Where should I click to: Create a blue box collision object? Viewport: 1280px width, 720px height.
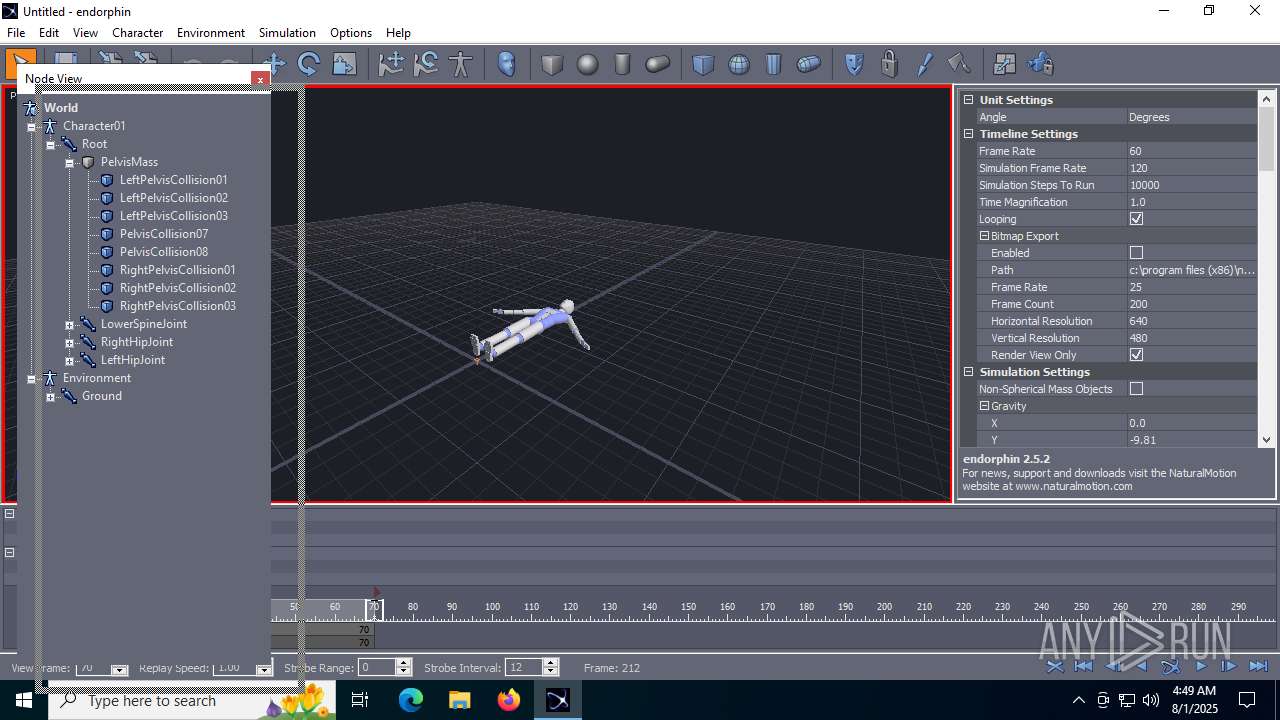point(704,64)
